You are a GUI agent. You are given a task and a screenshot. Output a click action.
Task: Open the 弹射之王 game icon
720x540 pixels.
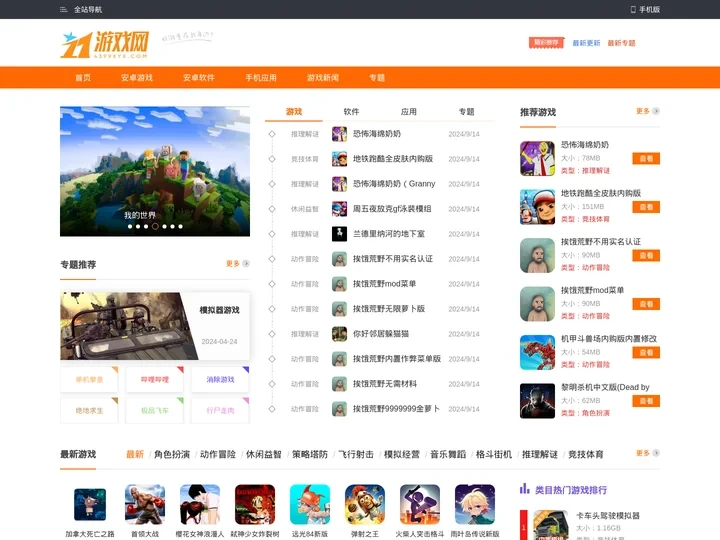click(365, 505)
